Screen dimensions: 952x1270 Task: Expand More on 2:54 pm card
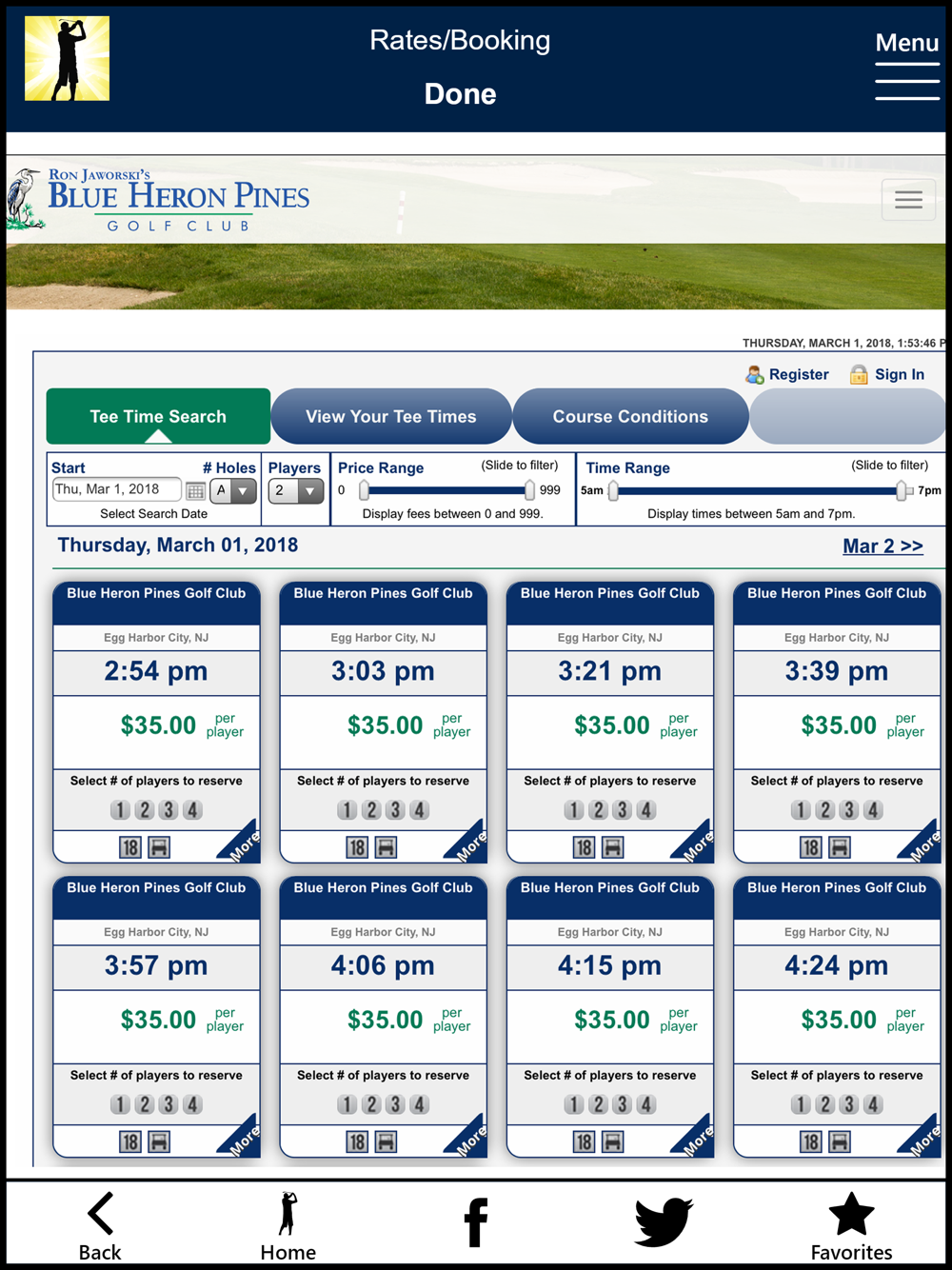pyautogui.click(x=242, y=843)
